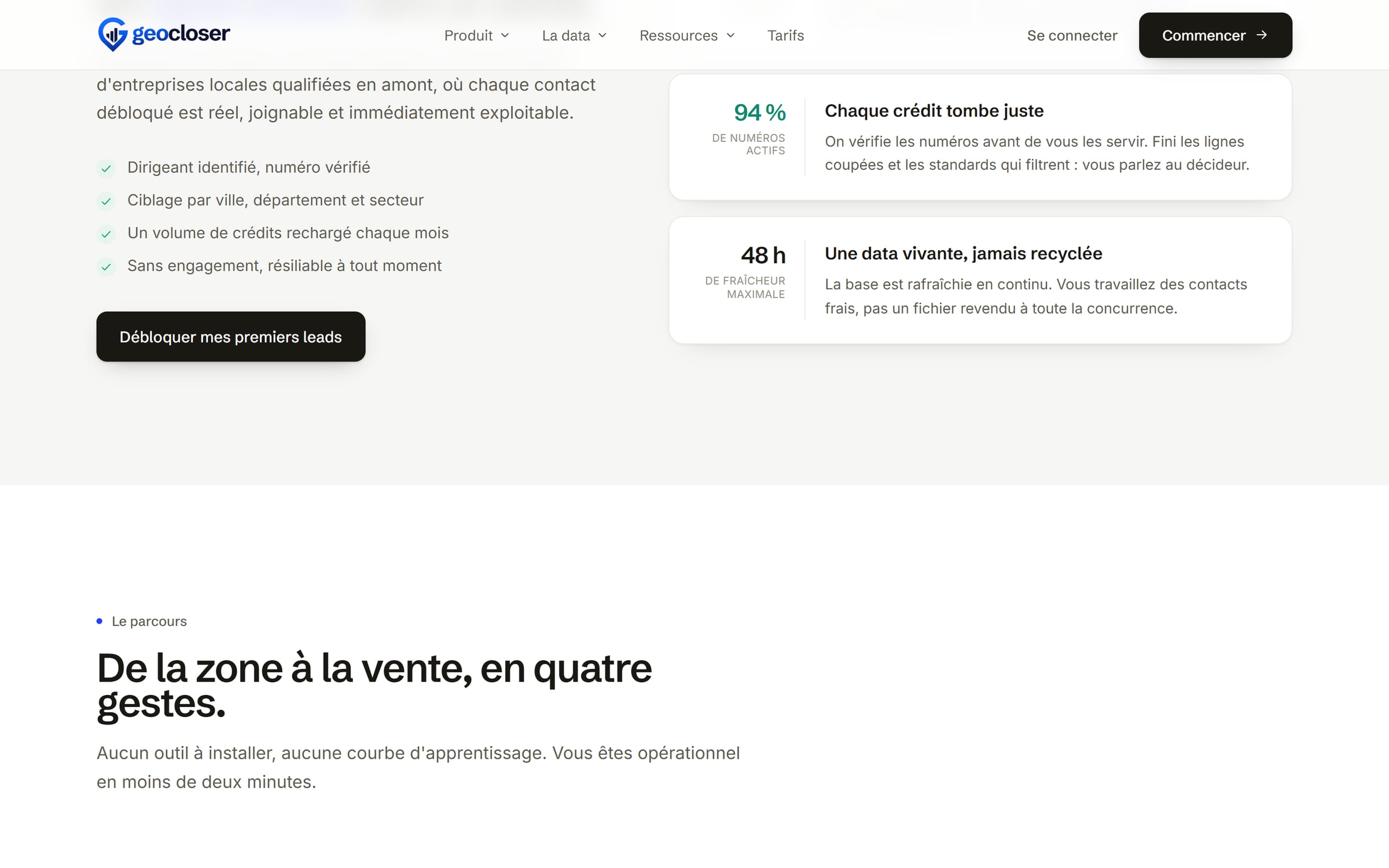Click 'Une data vivante, jamais recyclée' heading
Viewport: 1389px width, 868px height.
click(964, 253)
